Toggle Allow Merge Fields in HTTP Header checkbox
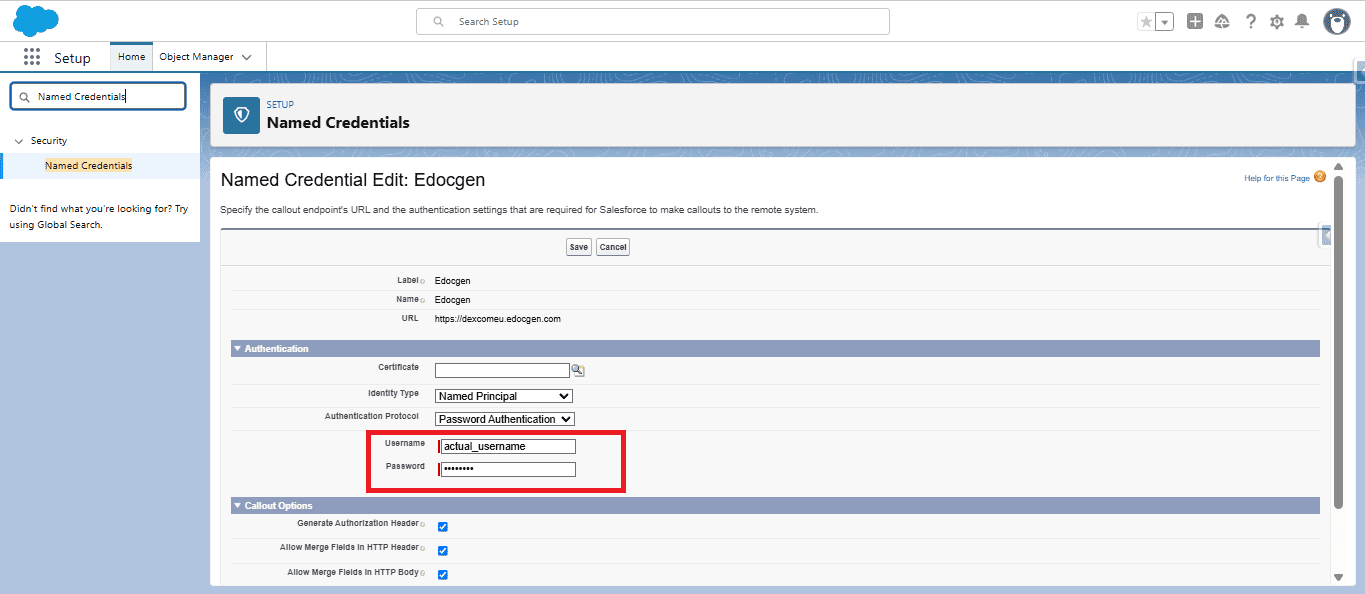1365x594 pixels. point(443,550)
